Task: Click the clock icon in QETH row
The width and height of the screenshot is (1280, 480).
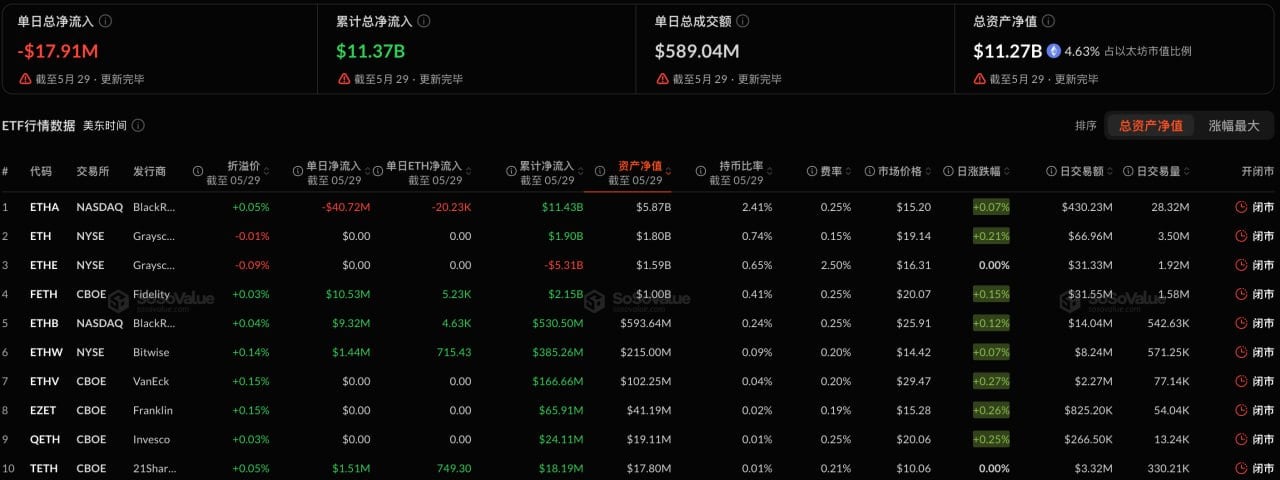Action: click(x=1241, y=439)
